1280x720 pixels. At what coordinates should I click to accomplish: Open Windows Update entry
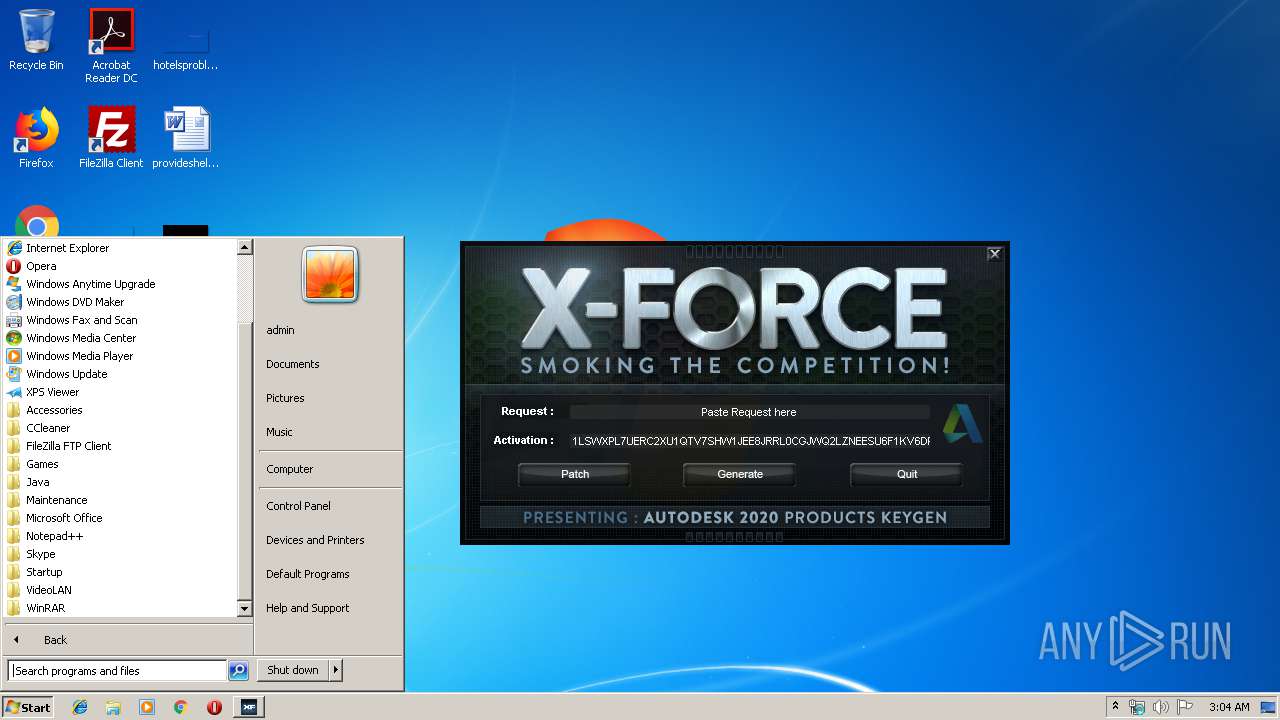point(66,374)
